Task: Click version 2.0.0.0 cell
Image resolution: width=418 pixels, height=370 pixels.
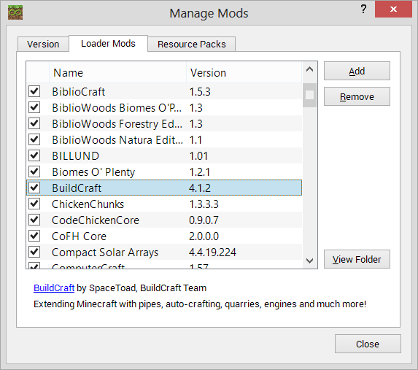Action: pyautogui.click(x=204, y=236)
